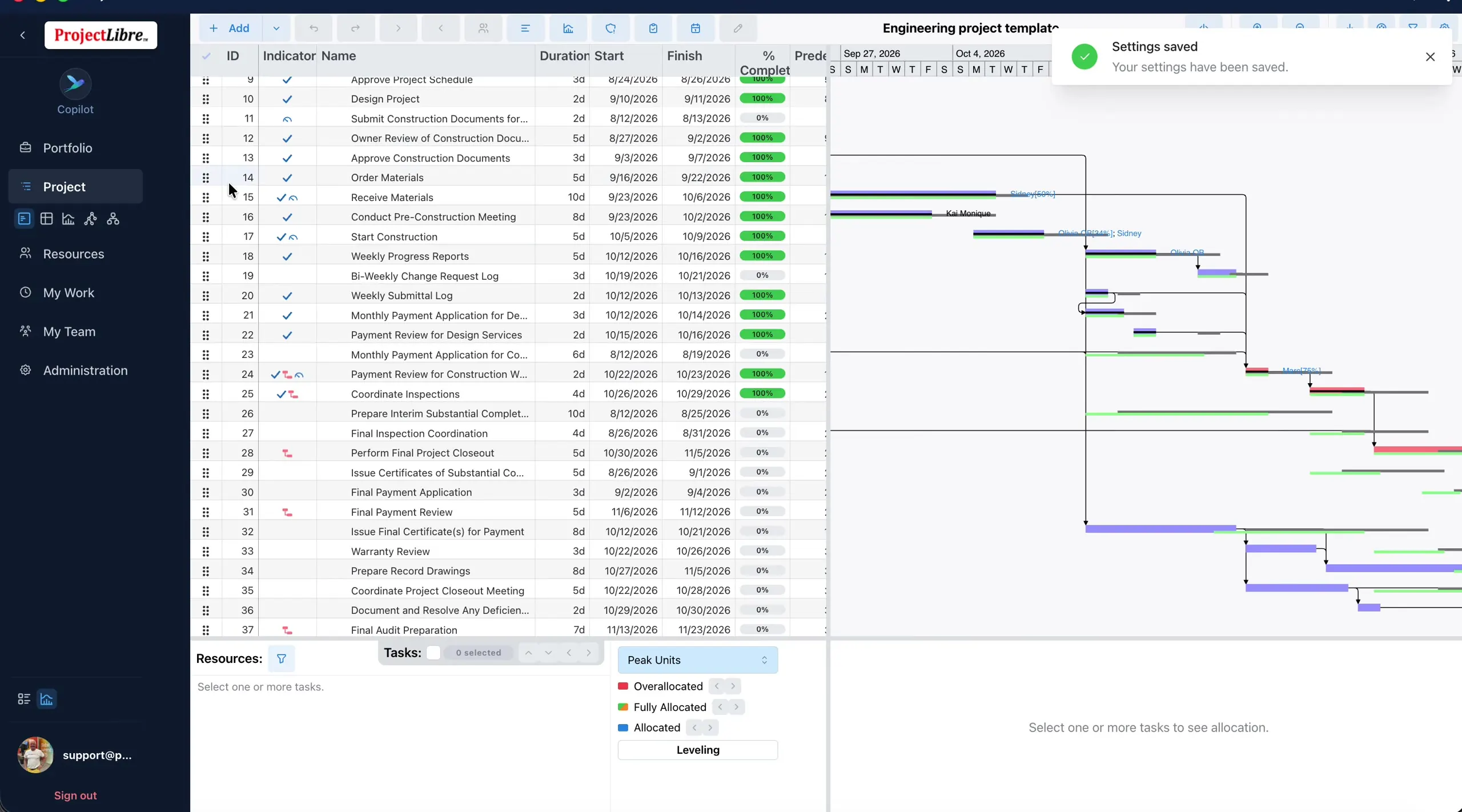Click the chart icon in the top toolbar
Screen dimensions: 1462x812
(x=568, y=28)
